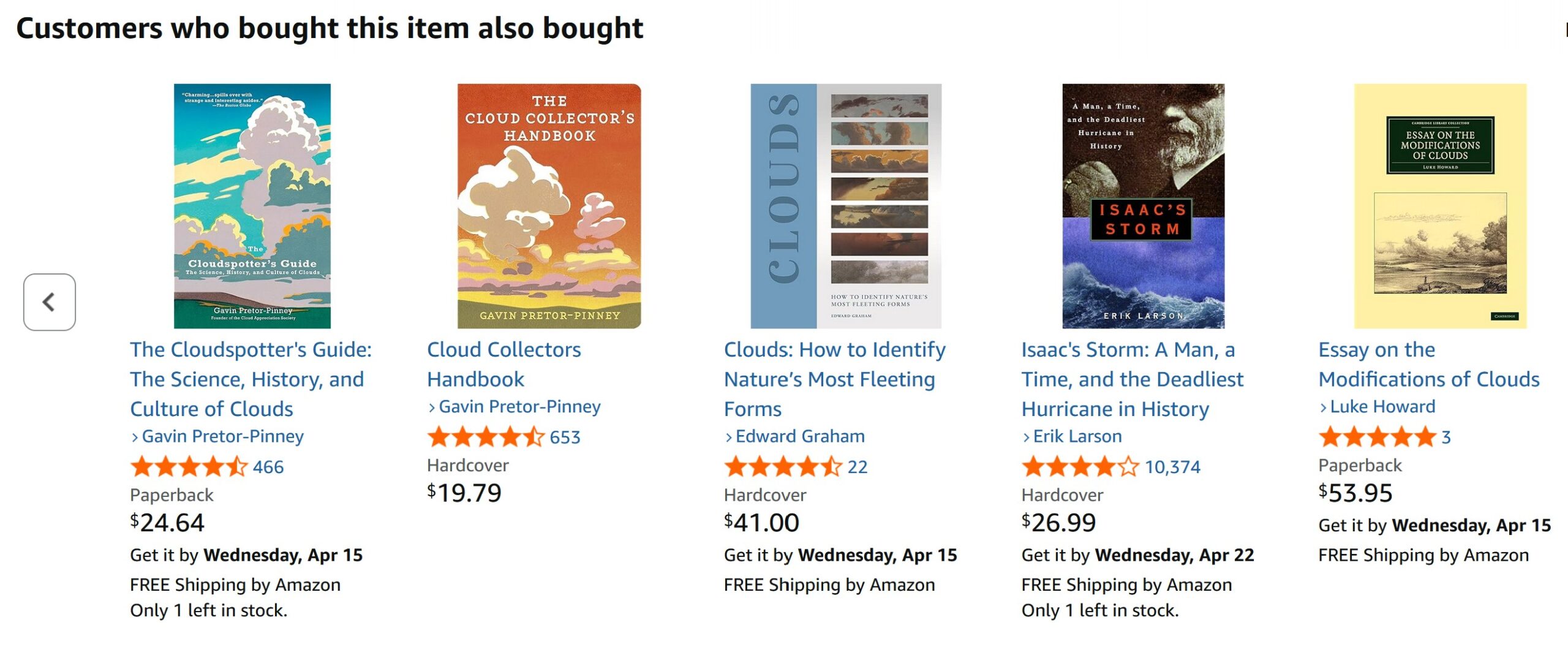The image size is (1568, 652).
Task: Click Essay on the Modifications of Clouds cover
Action: click(x=1439, y=206)
